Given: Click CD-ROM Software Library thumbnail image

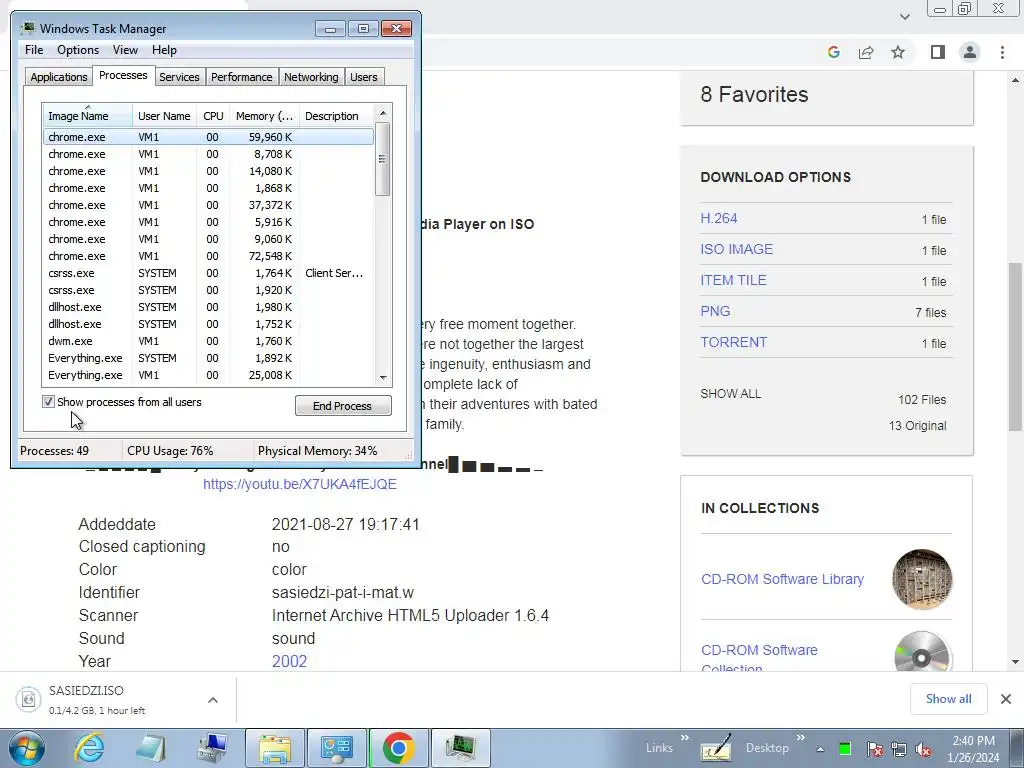Looking at the screenshot, I should [922, 579].
